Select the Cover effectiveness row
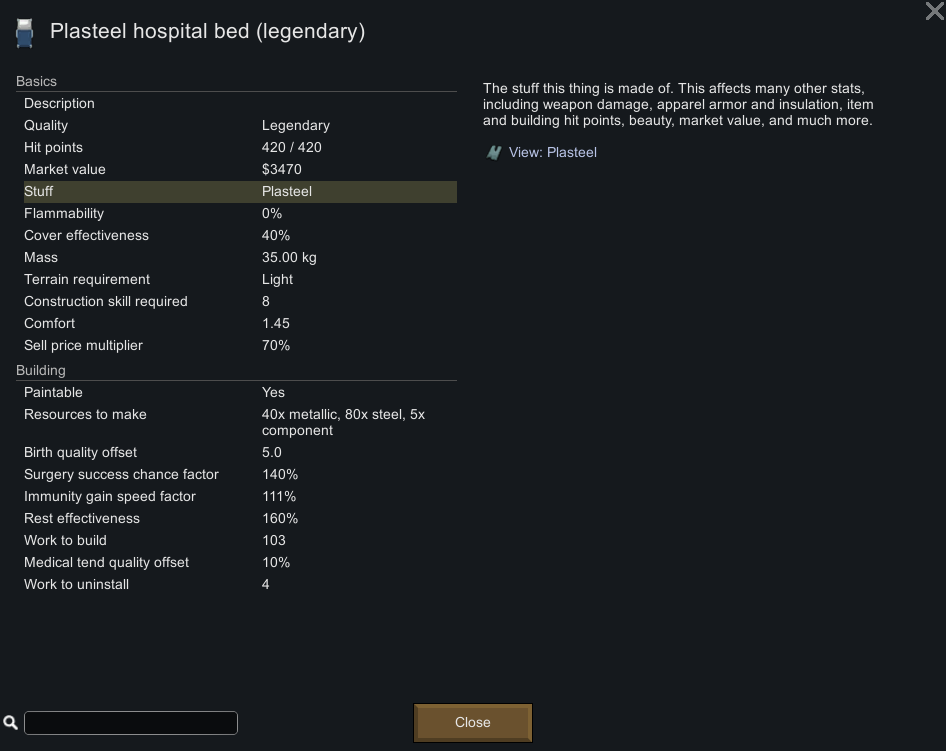This screenshot has width=946, height=751. pos(238,236)
